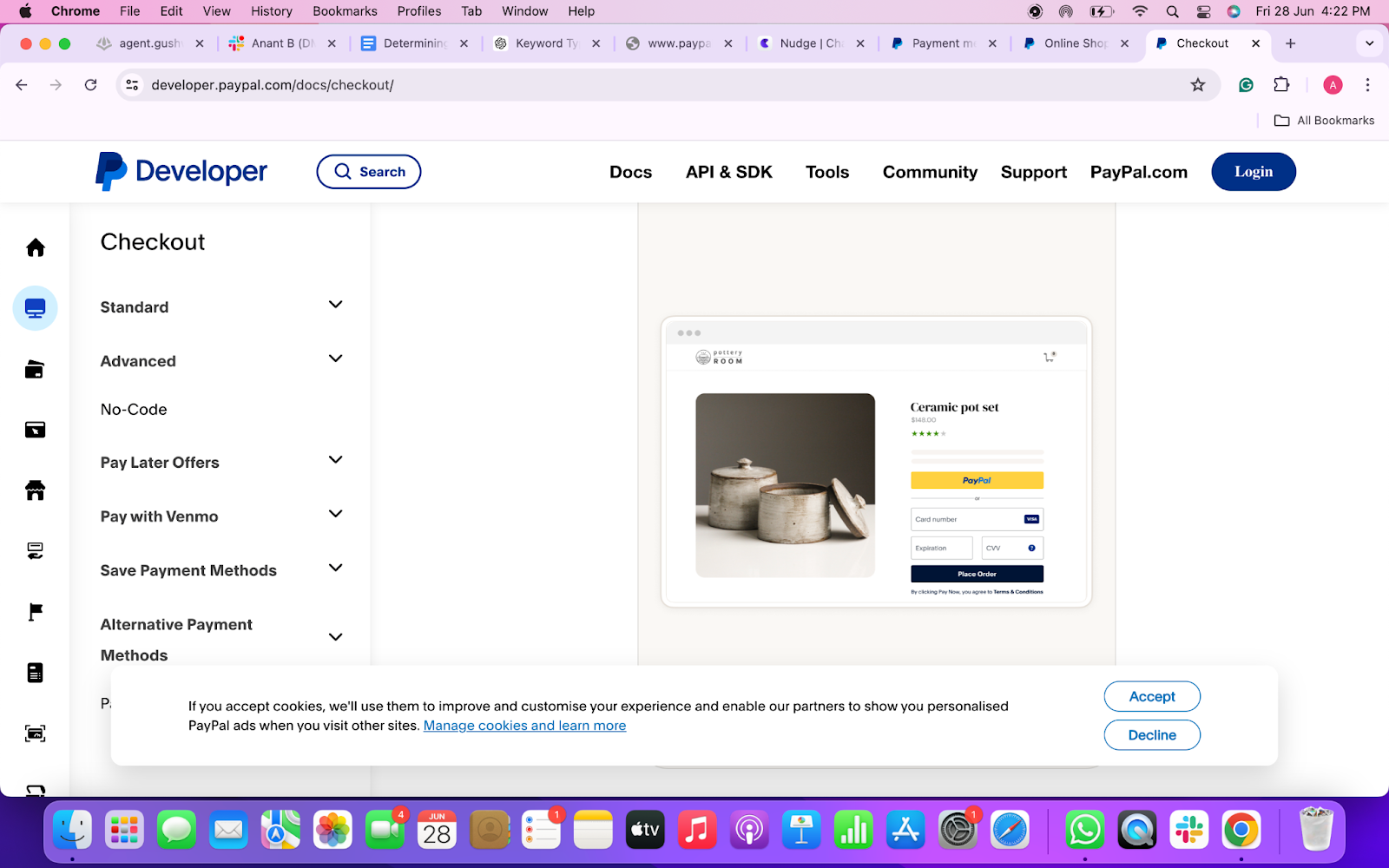Screen dimensions: 1389x868
Task: Select the highlighted checkout monitor icon in sidebar
Action: point(36,308)
